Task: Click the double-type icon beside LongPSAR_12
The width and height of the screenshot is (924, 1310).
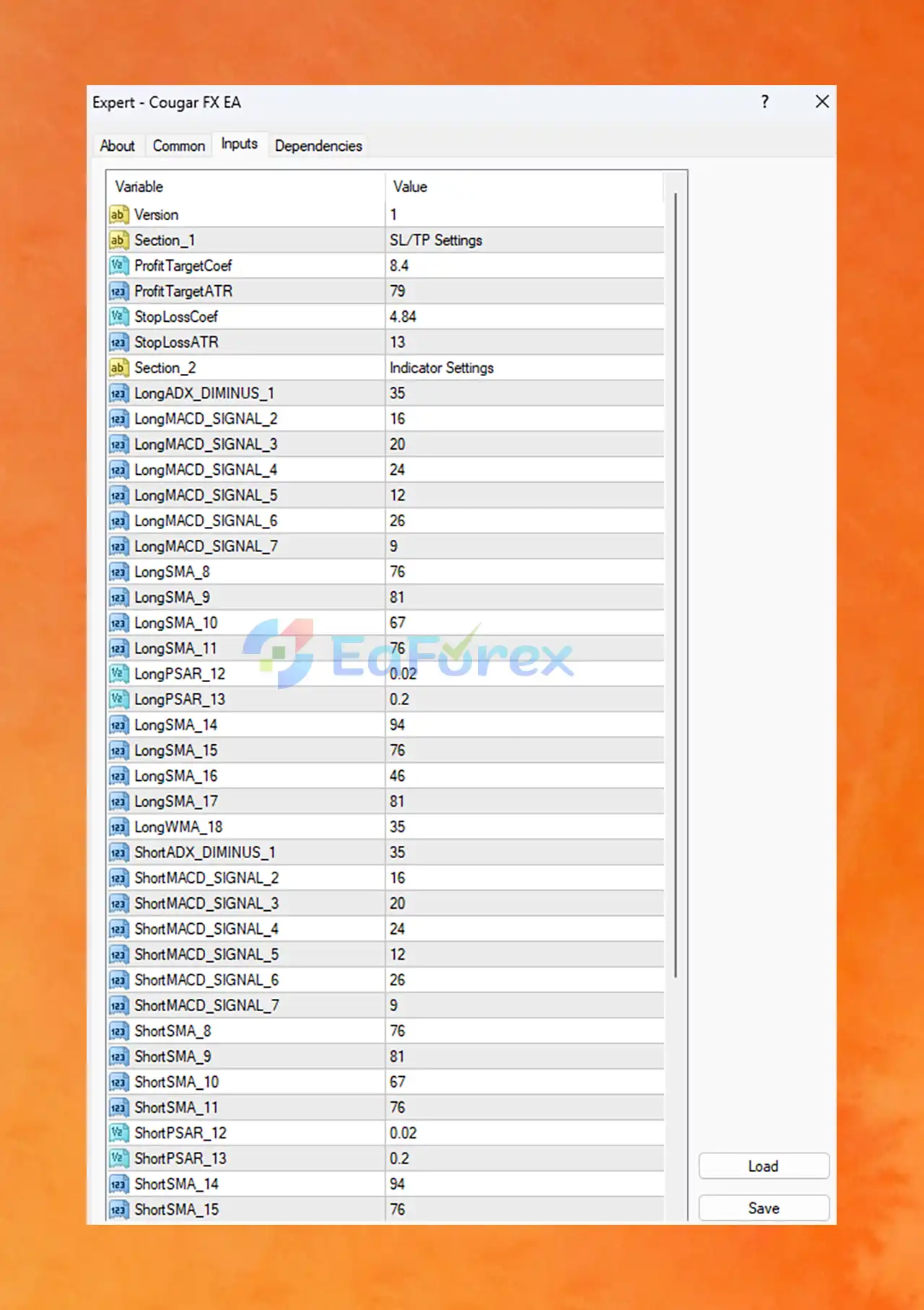Action: pyautogui.click(x=118, y=674)
